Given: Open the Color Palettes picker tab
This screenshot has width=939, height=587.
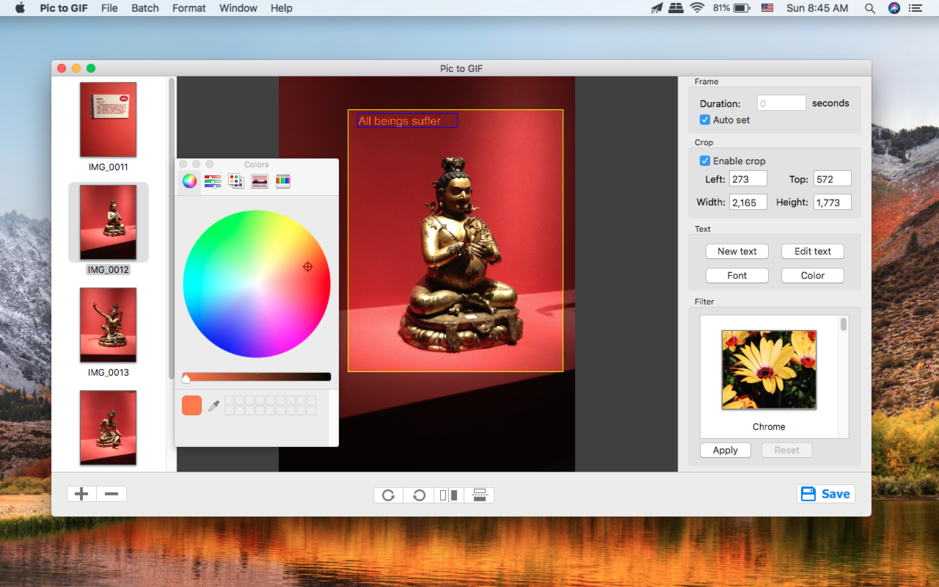Looking at the screenshot, I should click(x=236, y=181).
